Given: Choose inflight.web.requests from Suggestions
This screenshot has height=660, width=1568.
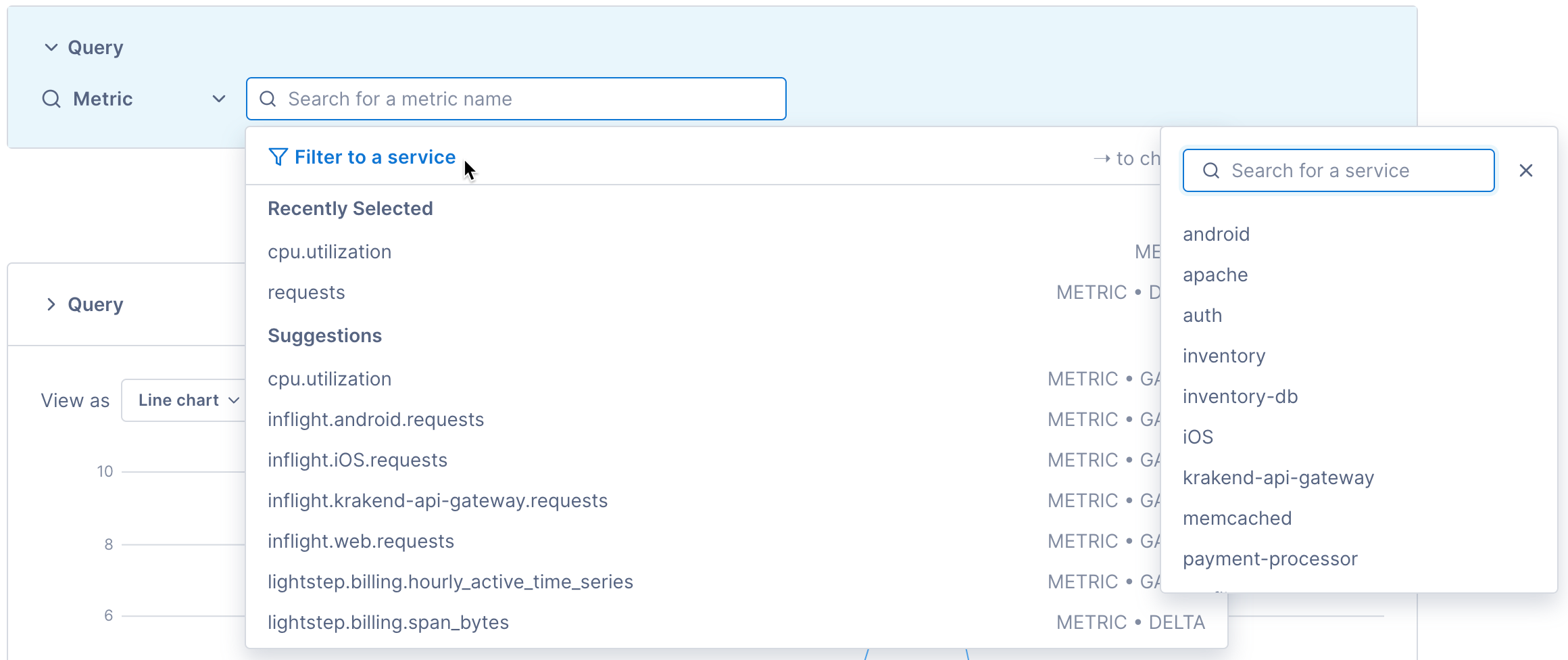Looking at the screenshot, I should click(x=361, y=541).
